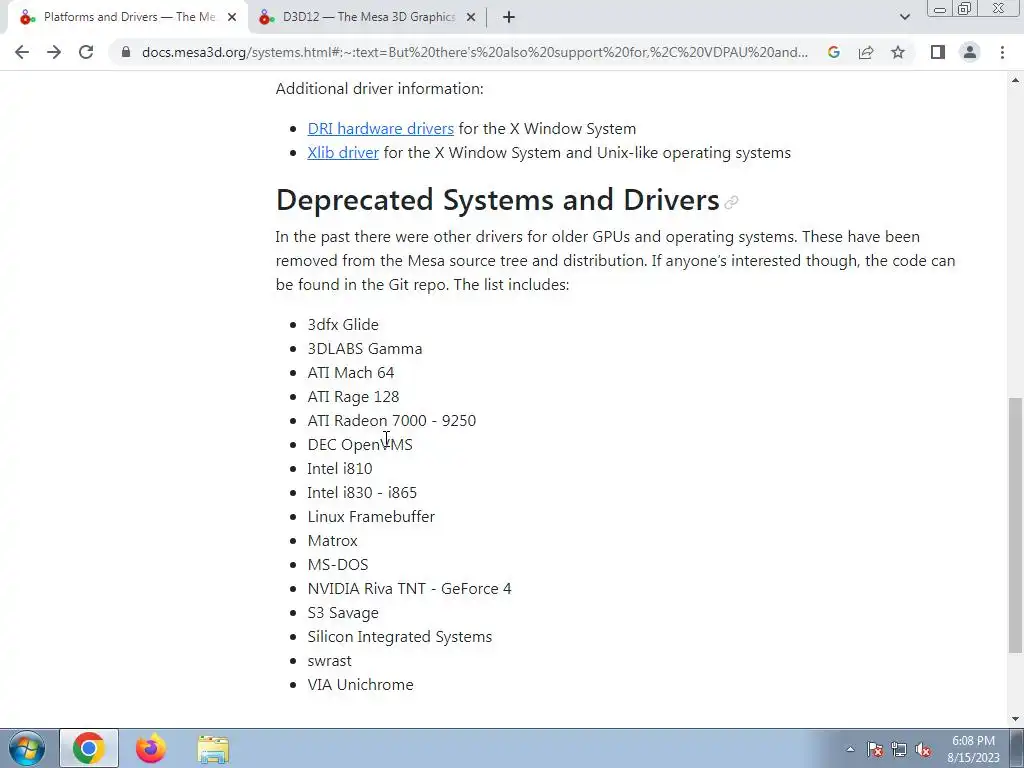Open a new tab
This screenshot has width=1024, height=768.
tap(509, 18)
